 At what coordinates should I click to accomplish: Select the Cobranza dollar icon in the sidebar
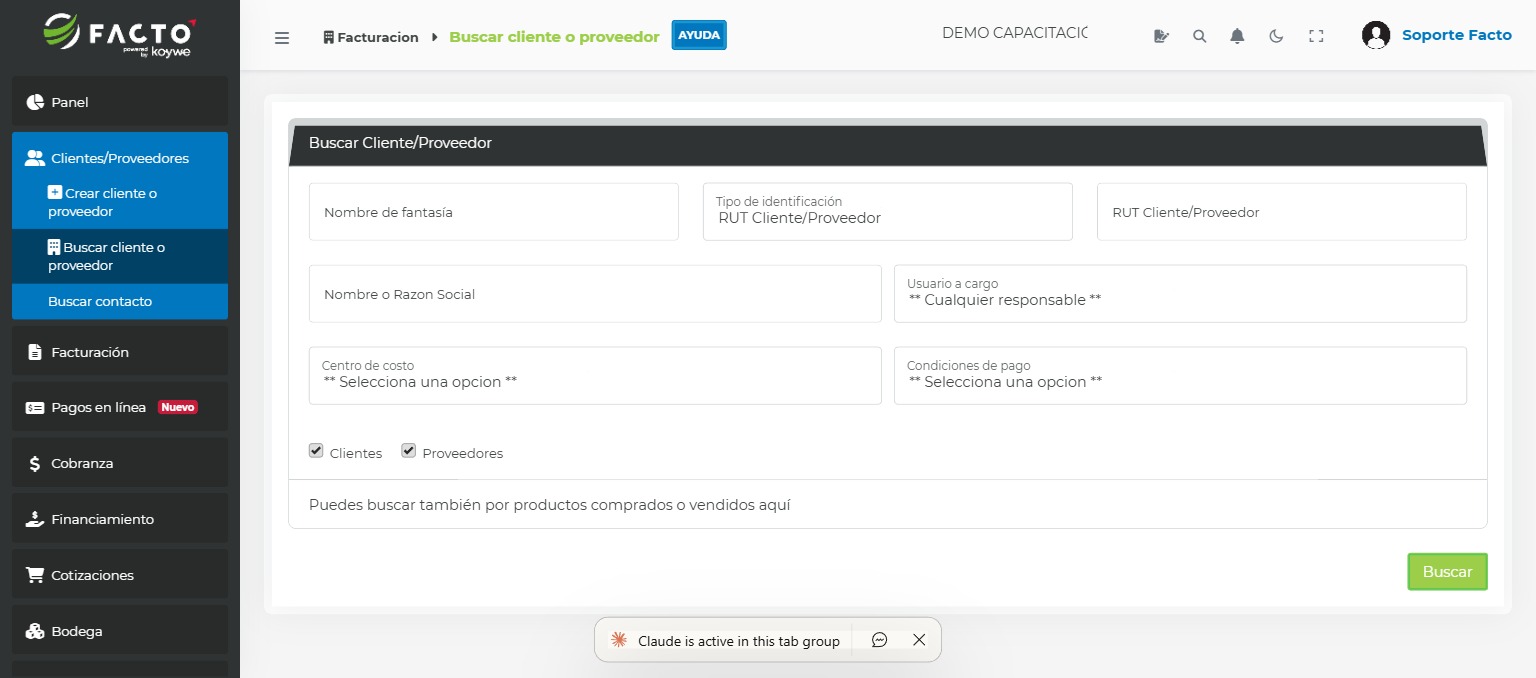(33, 463)
